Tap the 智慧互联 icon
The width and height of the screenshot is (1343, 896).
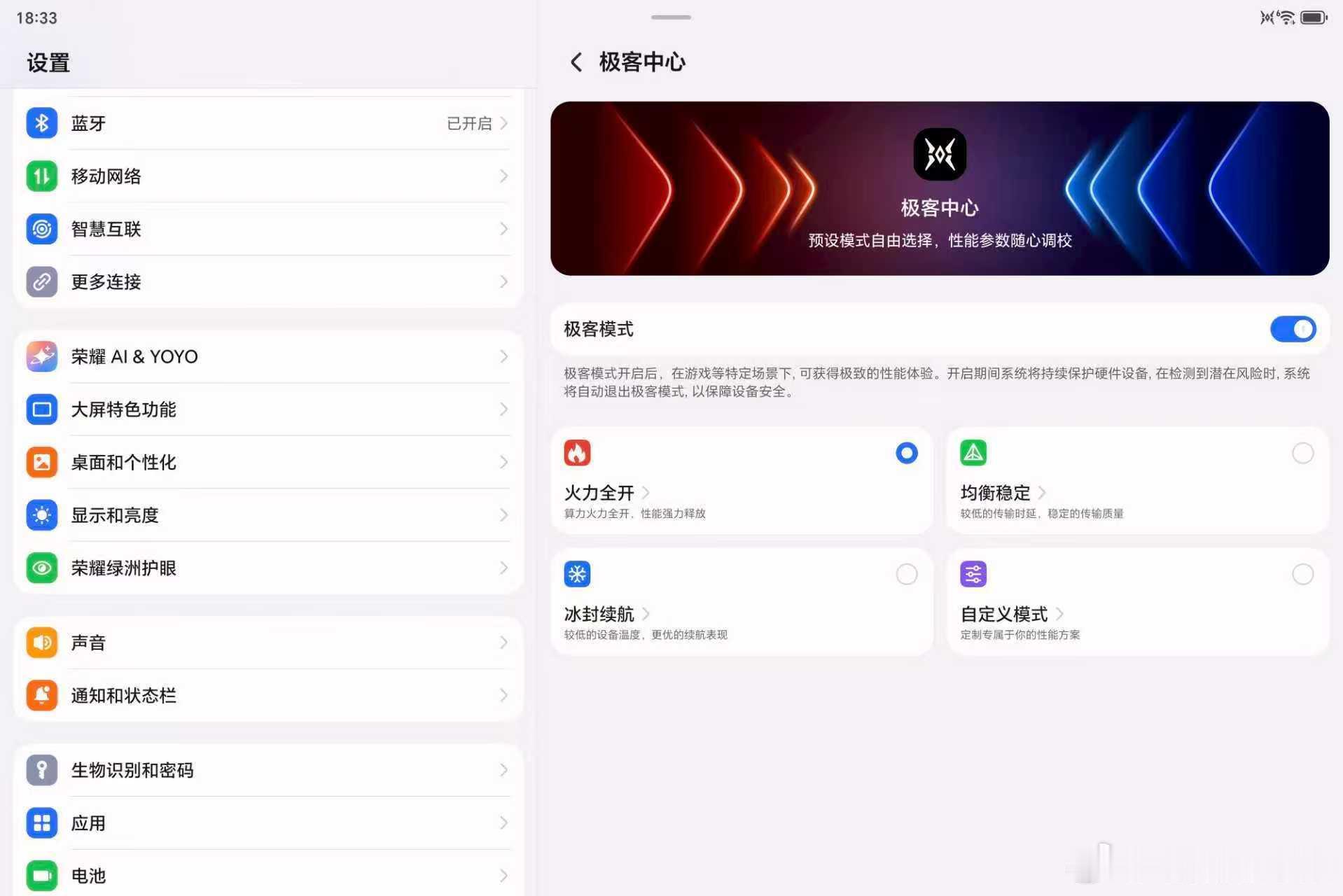pos(41,229)
